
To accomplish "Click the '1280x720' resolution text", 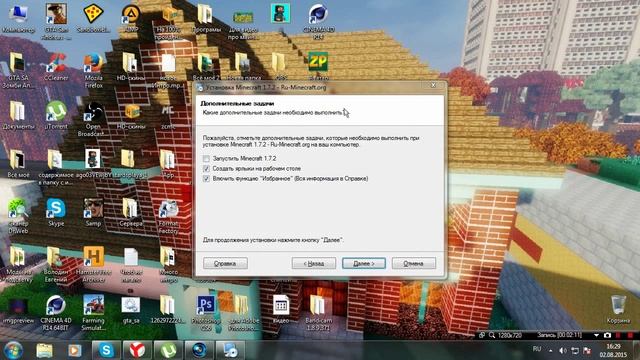I will [509, 335].
